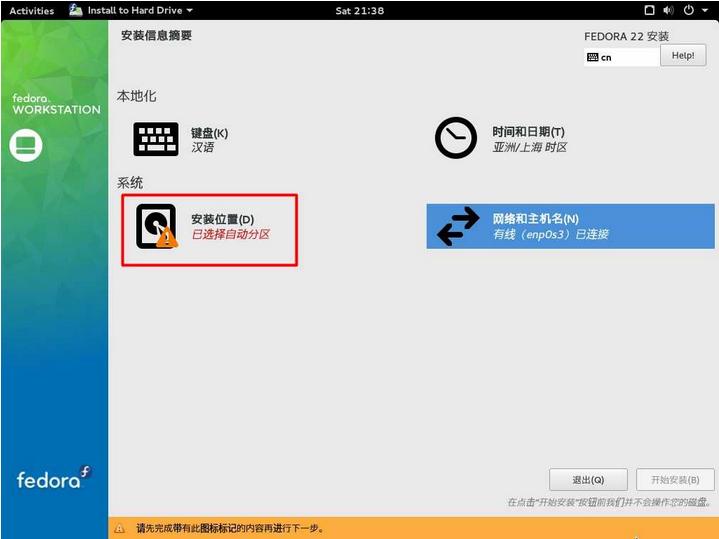Click the 时间和日期(T) label
Viewport: 719px width, 539px height.
pyautogui.click(x=529, y=132)
